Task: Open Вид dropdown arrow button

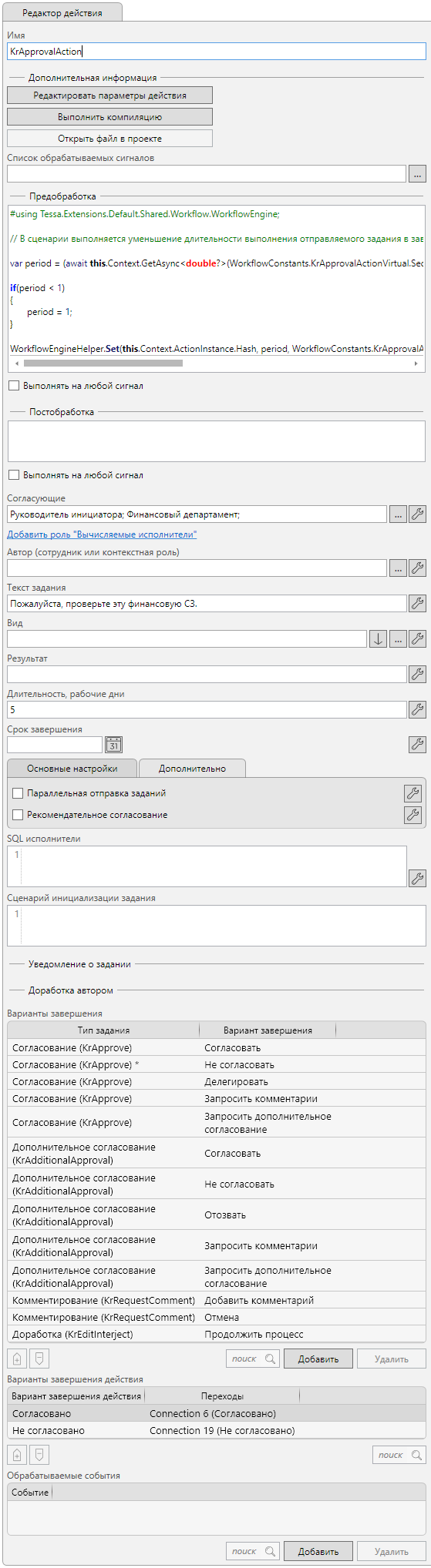Action: [378, 639]
